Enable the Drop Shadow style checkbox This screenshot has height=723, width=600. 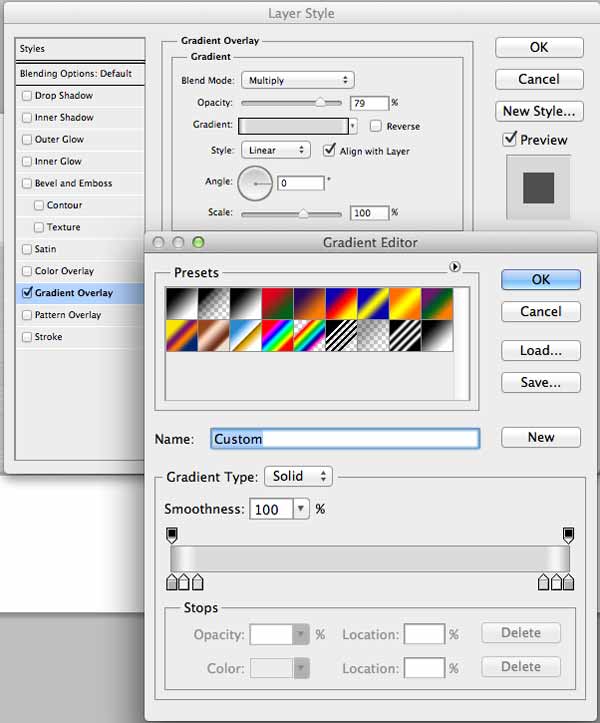[x=27, y=95]
